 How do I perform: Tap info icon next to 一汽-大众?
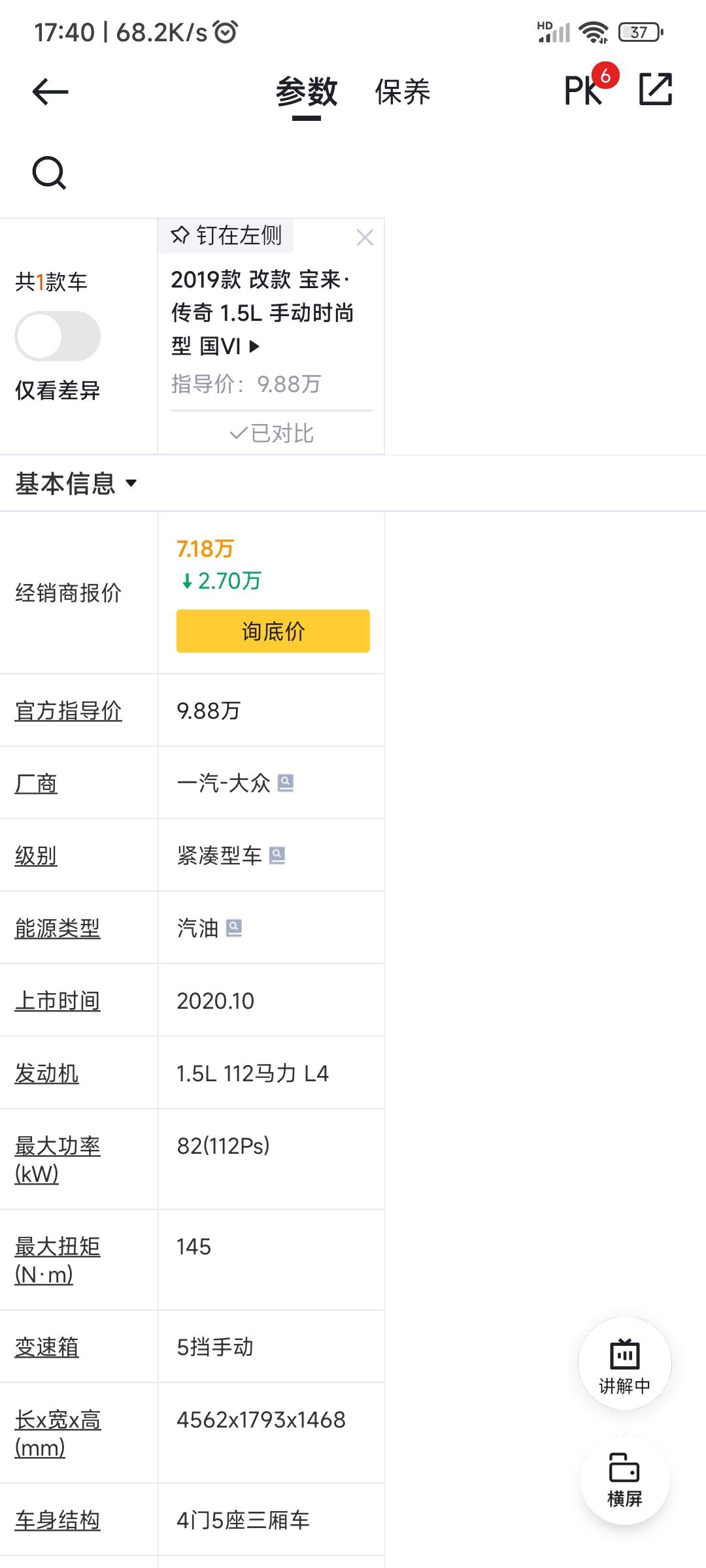coord(286,783)
